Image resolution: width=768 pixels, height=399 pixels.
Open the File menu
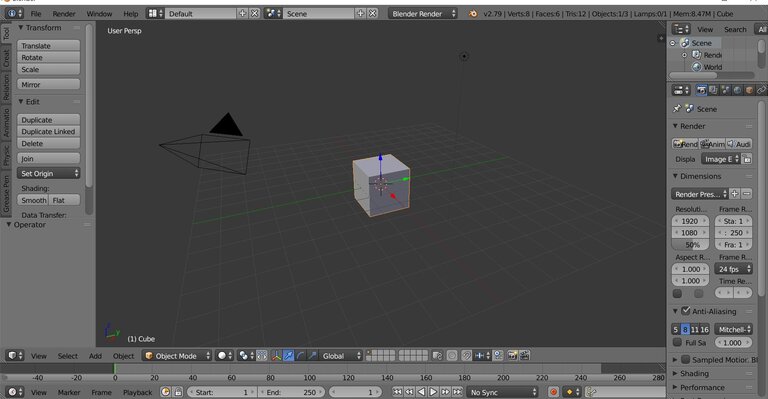point(36,14)
